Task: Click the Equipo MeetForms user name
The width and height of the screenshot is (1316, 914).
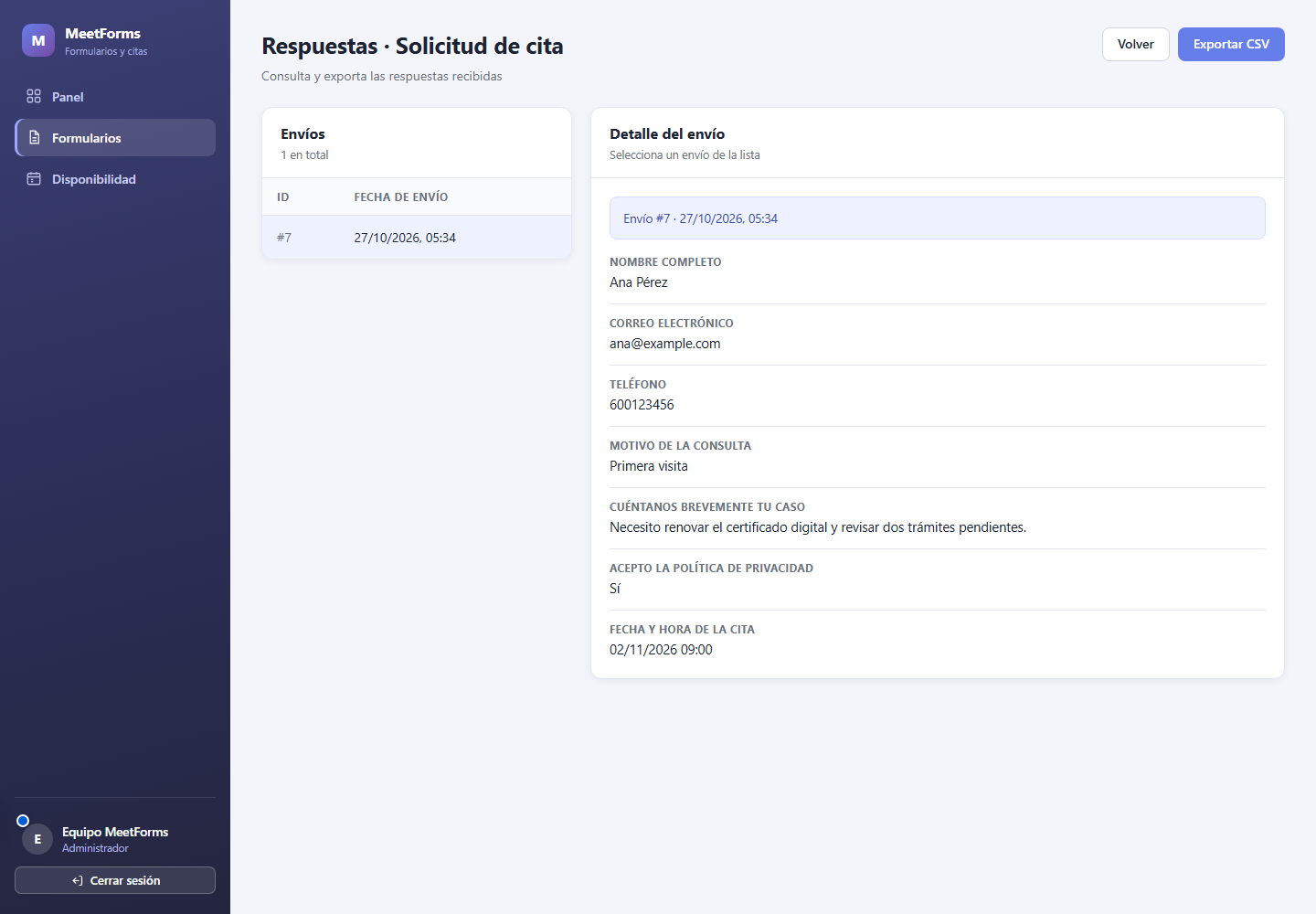Action: [115, 832]
